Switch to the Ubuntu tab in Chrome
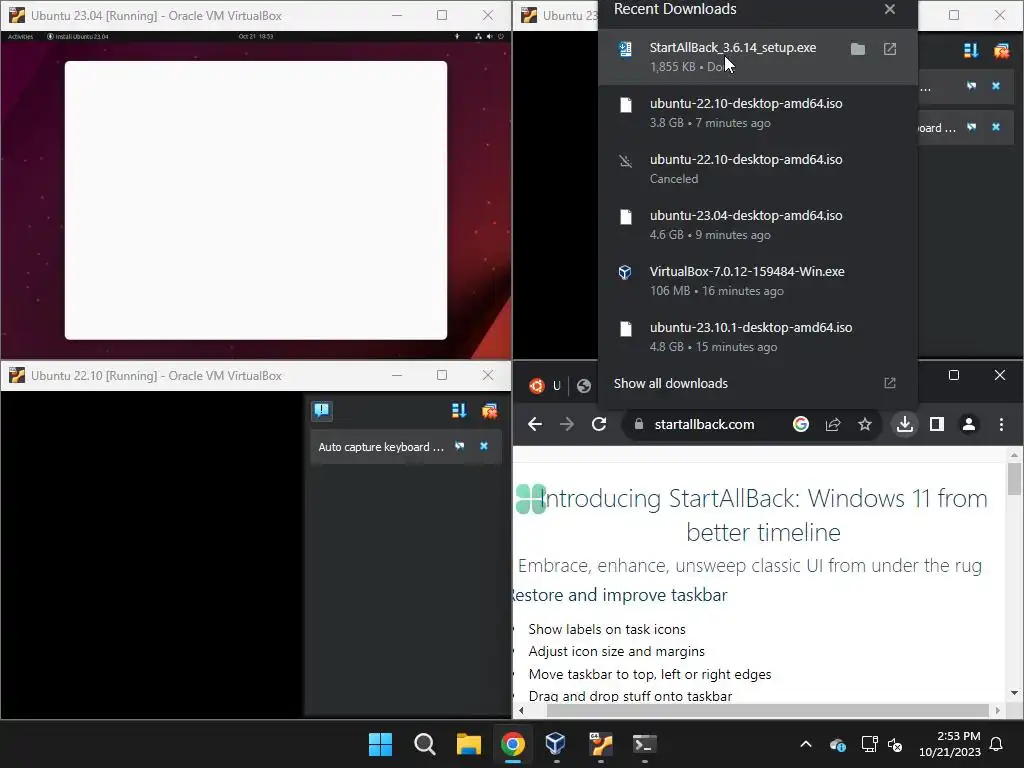The height and width of the screenshot is (768, 1024). [x=545, y=386]
